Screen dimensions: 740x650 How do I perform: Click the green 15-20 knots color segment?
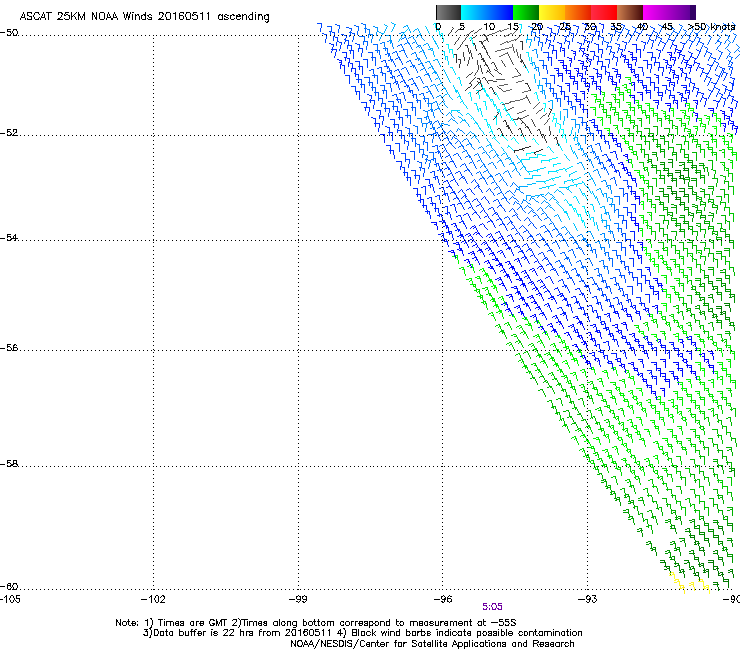[x=526, y=12]
